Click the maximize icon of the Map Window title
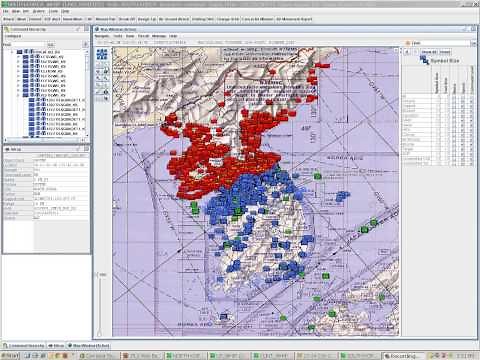Viewport: 480px width, 360px height. [473, 29]
